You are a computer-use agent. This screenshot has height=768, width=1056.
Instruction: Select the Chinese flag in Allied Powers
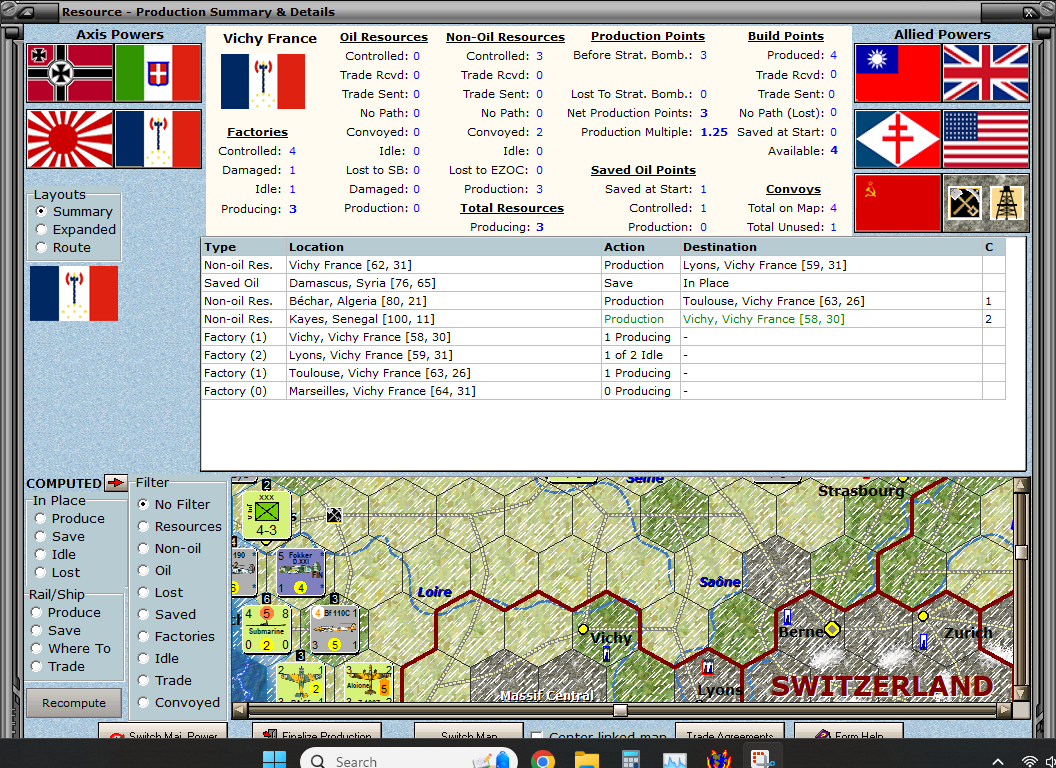pos(898,73)
